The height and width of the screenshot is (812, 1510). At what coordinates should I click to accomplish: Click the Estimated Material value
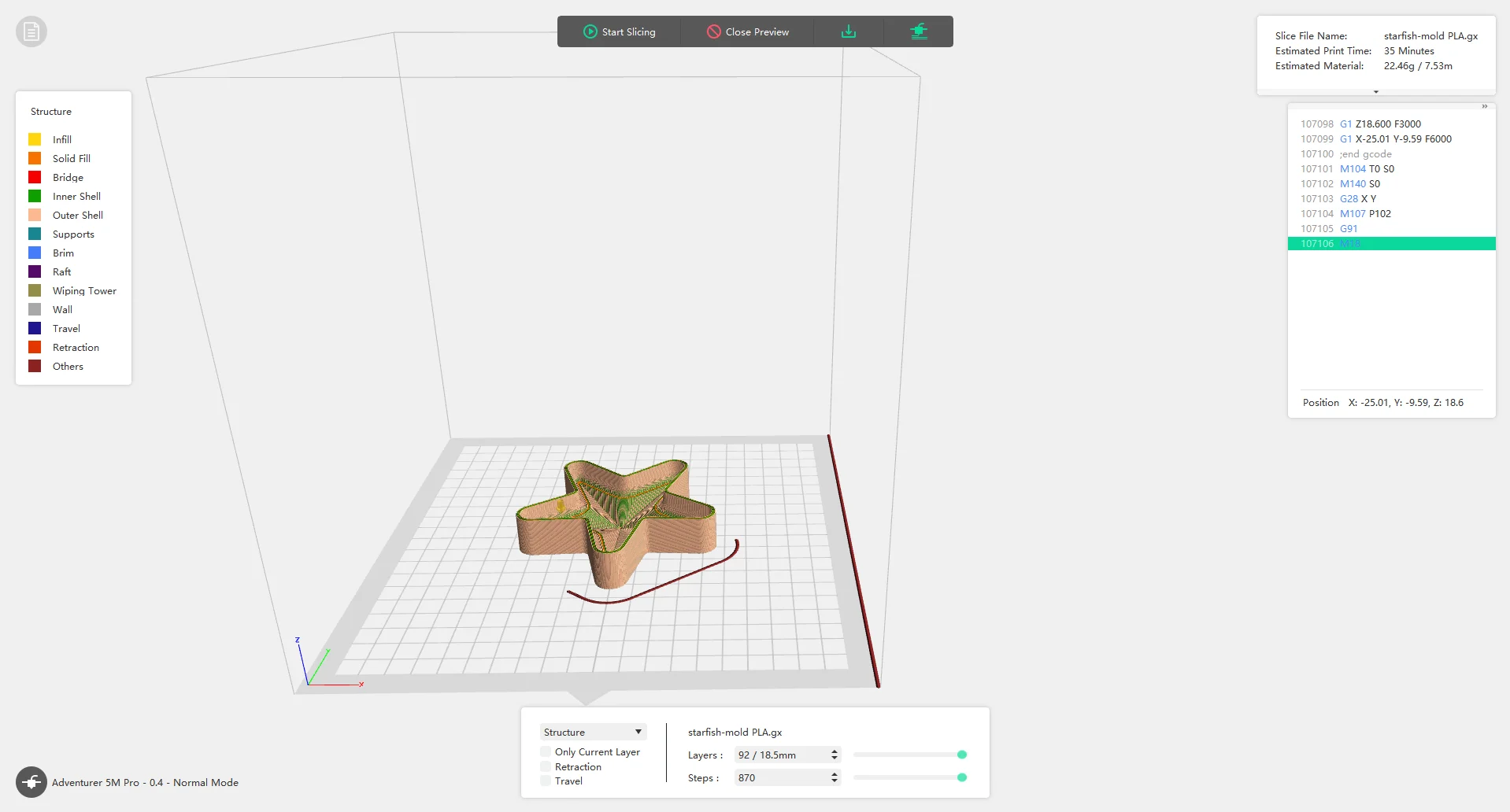(x=1418, y=65)
